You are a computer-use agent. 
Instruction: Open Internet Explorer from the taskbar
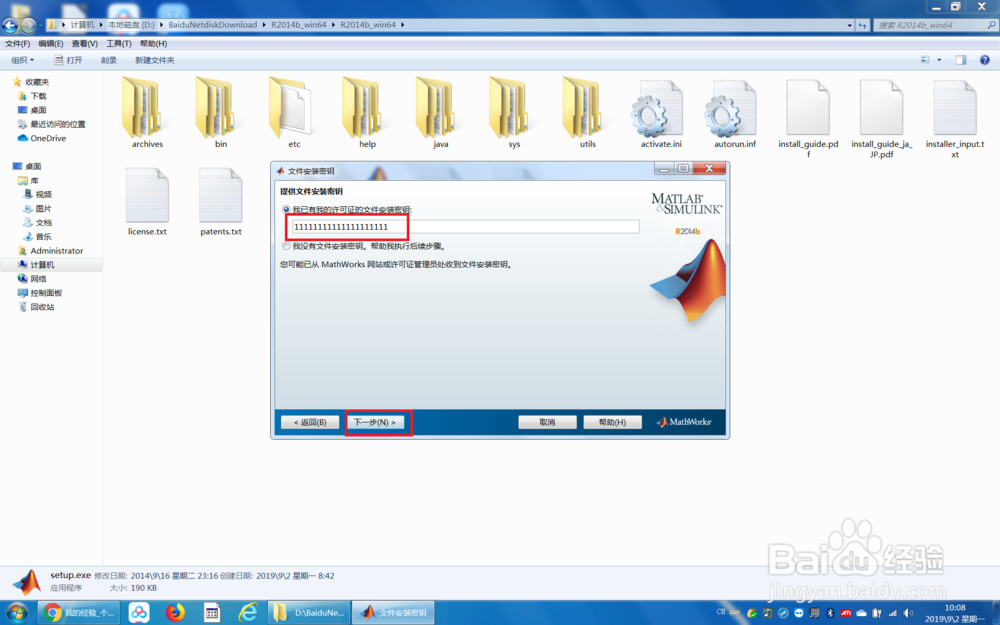pyautogui.click(x=247, y=613)
